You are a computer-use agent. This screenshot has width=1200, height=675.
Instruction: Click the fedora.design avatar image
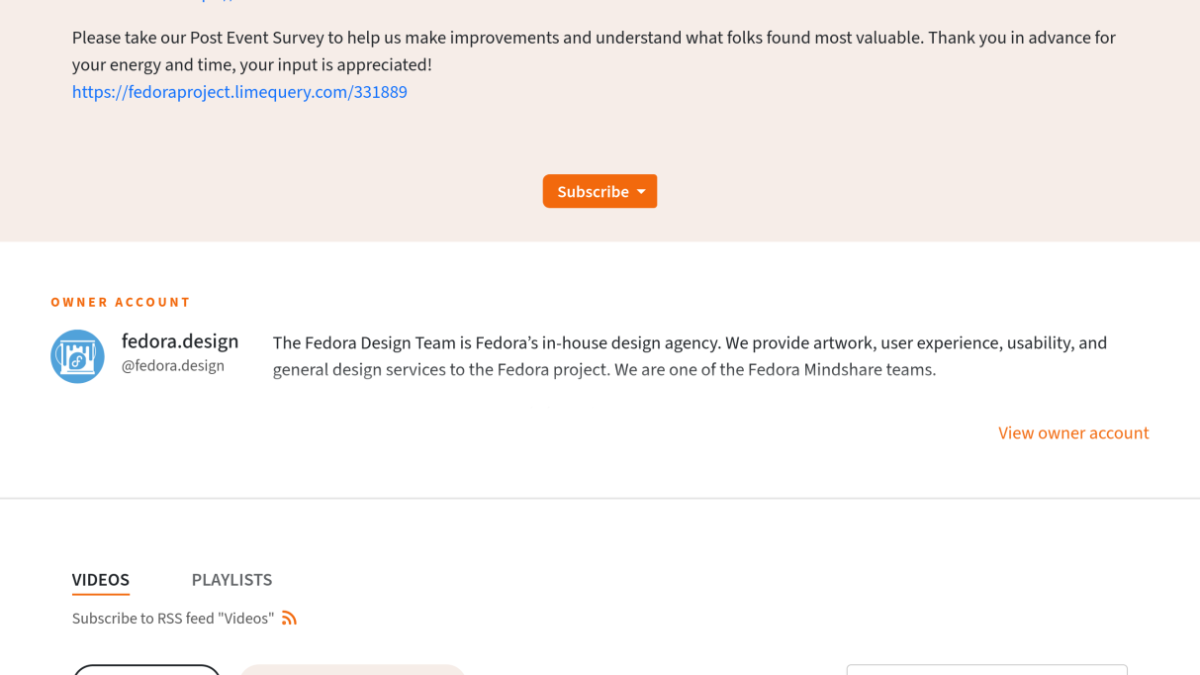[78, 356]
